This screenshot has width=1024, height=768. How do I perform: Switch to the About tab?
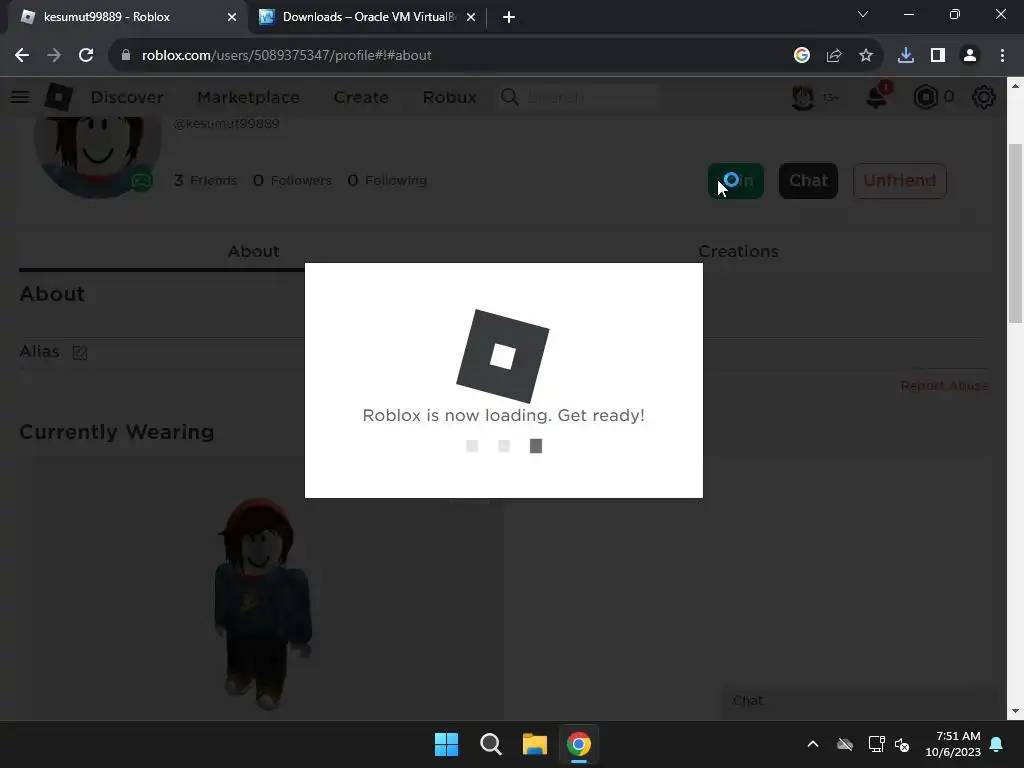(253, 251)
